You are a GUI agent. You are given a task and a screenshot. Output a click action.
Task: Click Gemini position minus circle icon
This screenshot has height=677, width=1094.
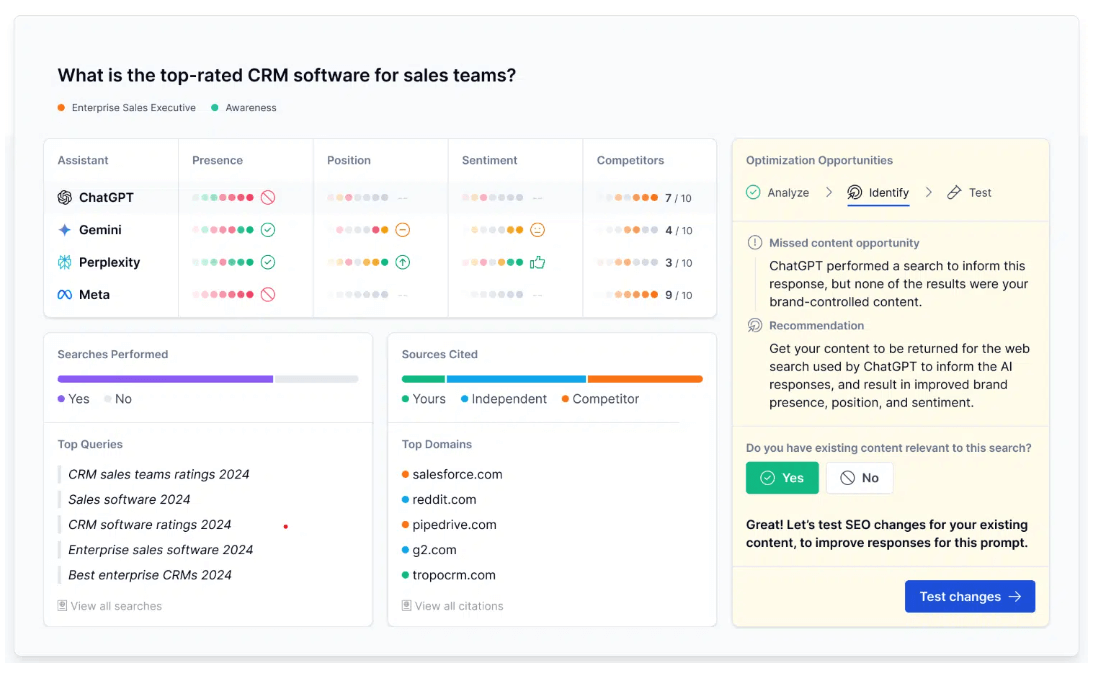(x=403, y=230)
